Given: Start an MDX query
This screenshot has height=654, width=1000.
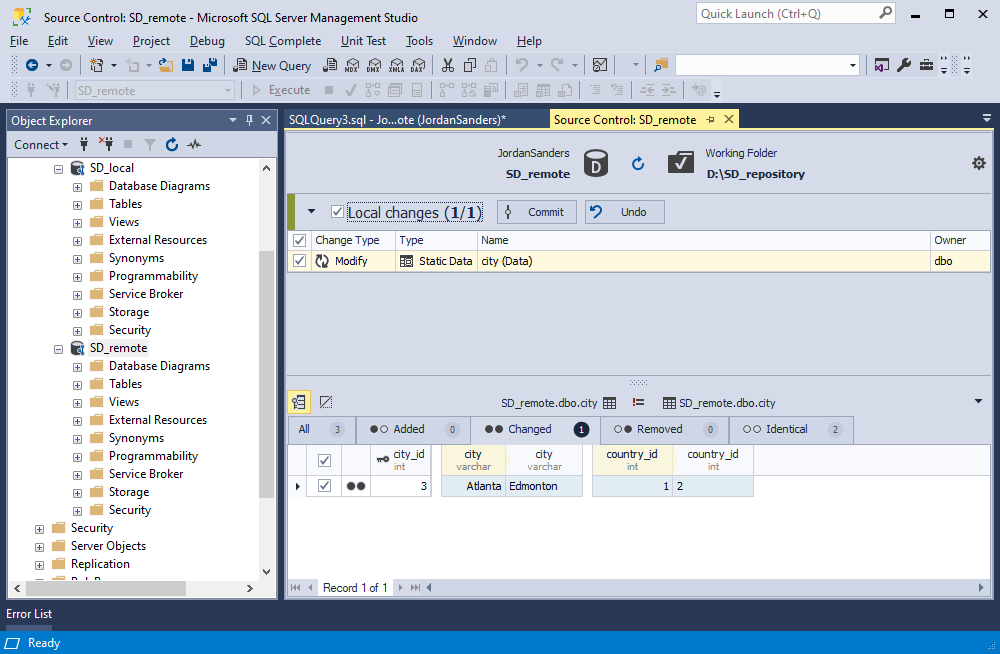Looking at the screenshot, I should point(352,65).
